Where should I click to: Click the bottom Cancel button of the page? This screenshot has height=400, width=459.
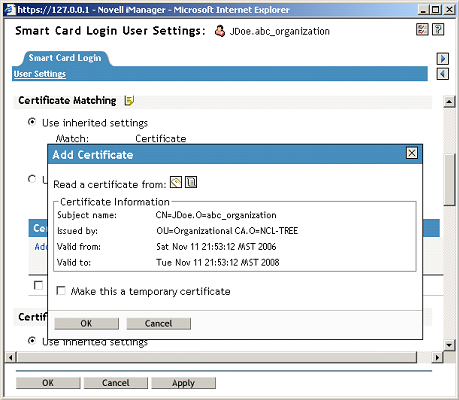tap(116, 383)
